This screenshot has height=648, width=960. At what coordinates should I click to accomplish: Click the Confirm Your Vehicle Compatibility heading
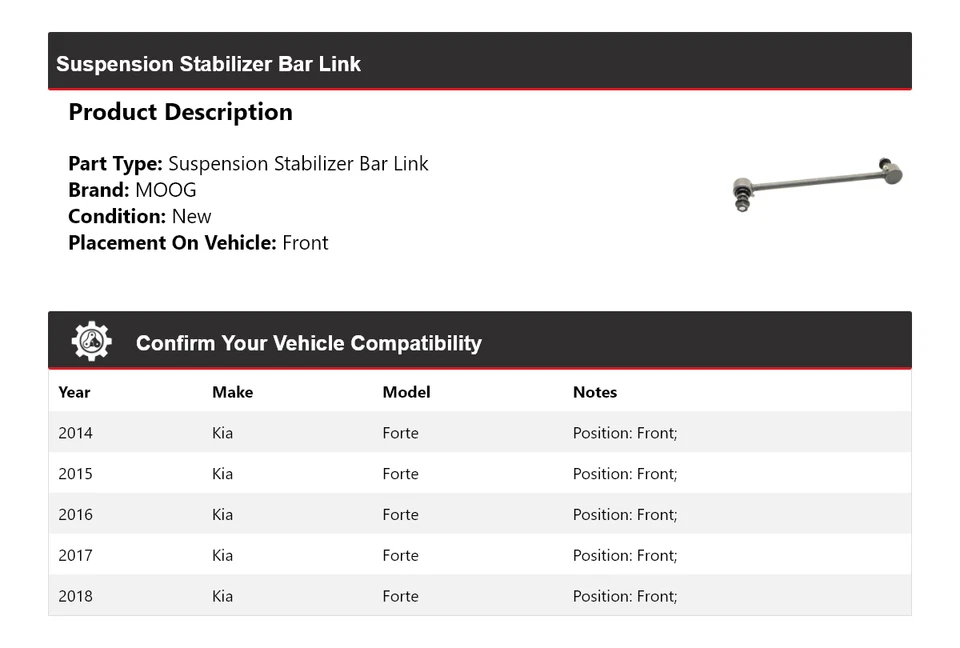pos(308,343)
